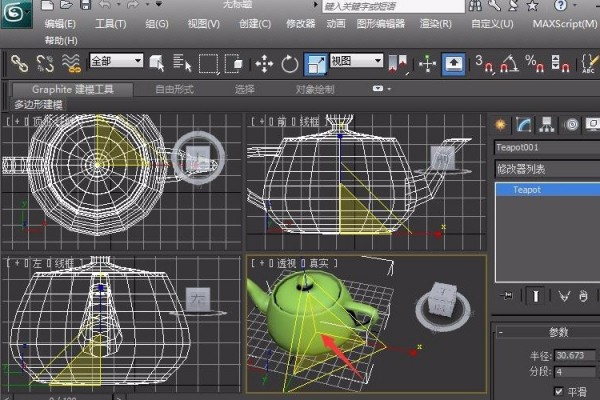This screenshot has width=600, height=400.
Task: Switch to Hierarchy command panel tab
Action: tap(547, 124)
